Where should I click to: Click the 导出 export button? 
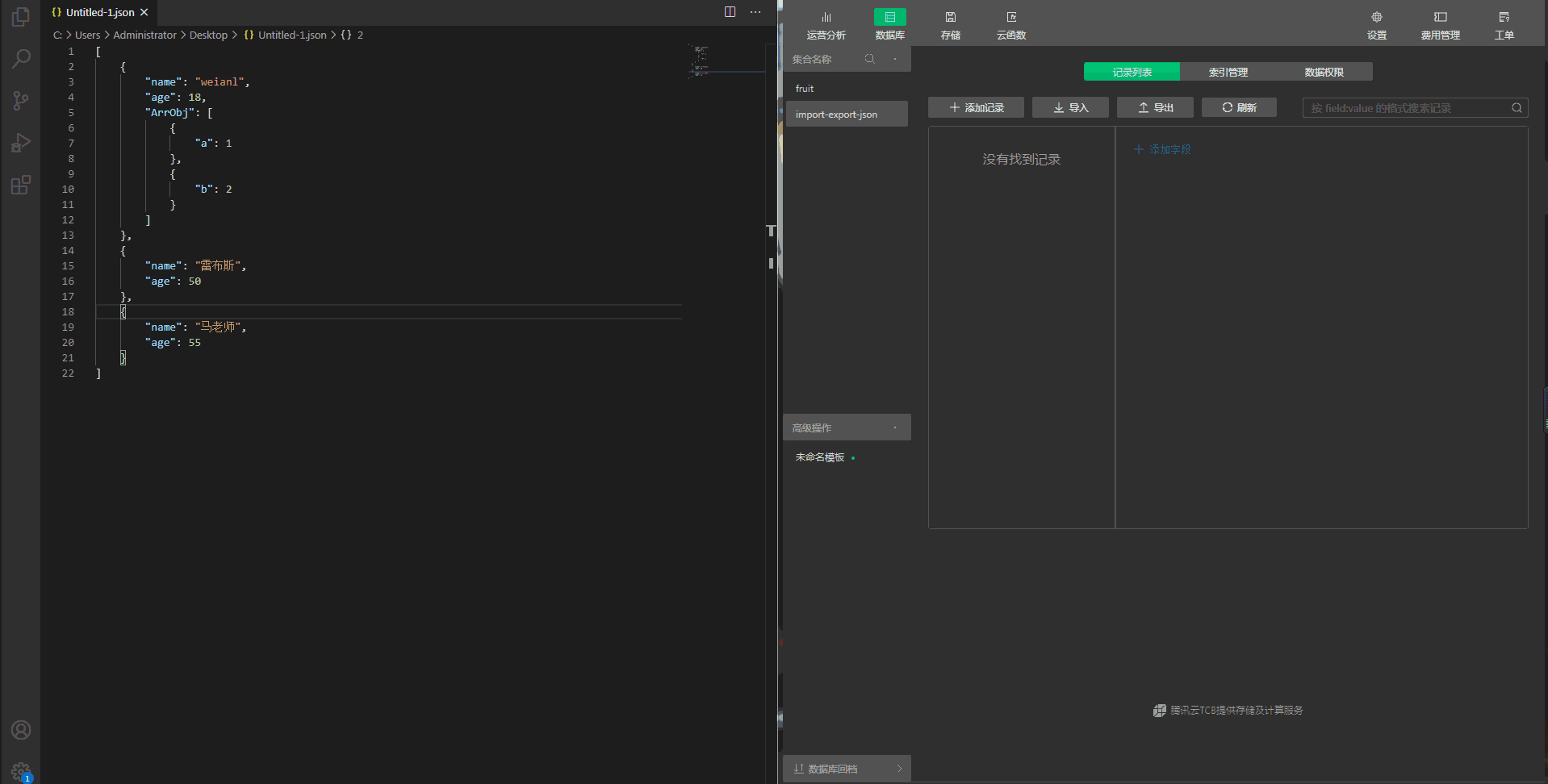pyautogui.click(x=1155, y=107)
